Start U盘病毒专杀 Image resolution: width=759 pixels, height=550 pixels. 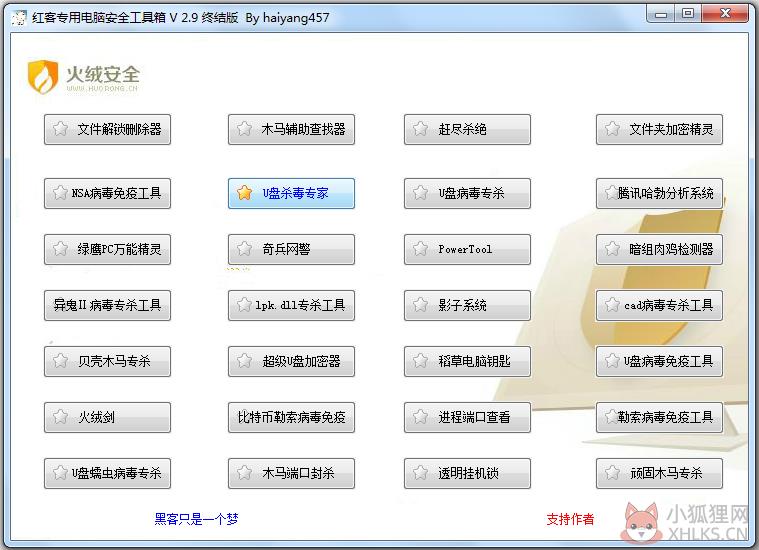pos(468,193)
